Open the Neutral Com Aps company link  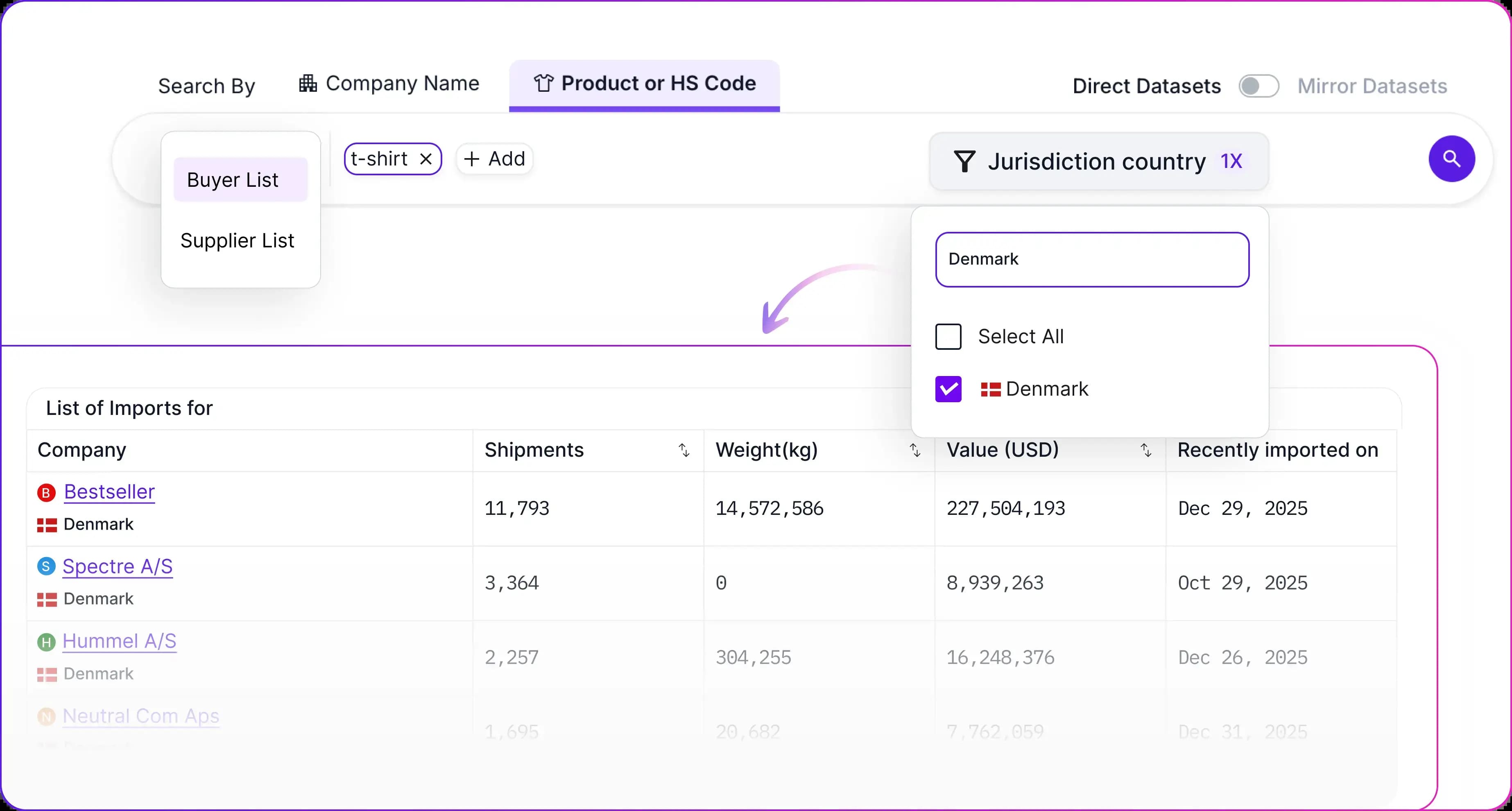pos(141,716)
